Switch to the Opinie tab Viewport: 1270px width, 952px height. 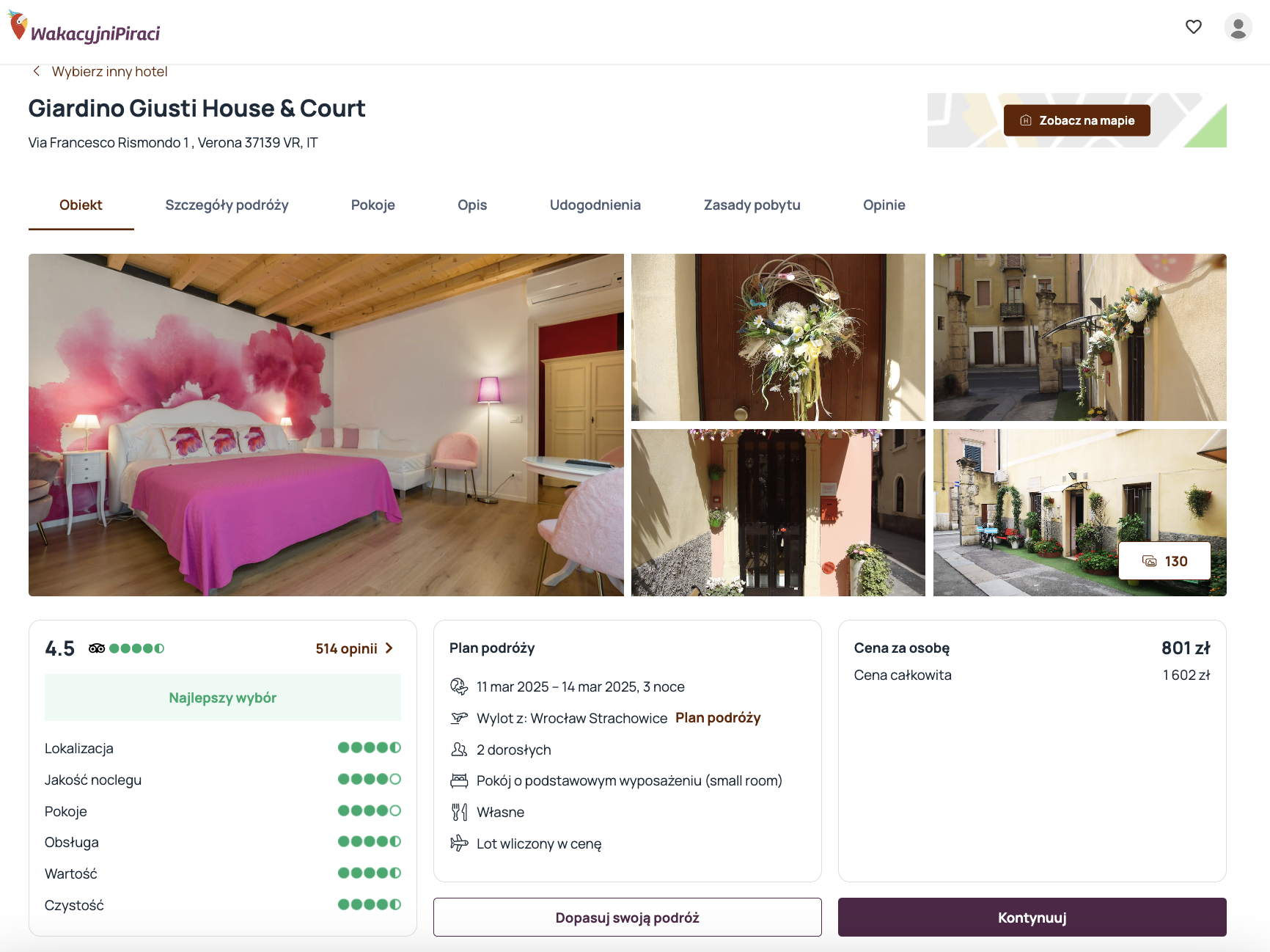point(884,205)
